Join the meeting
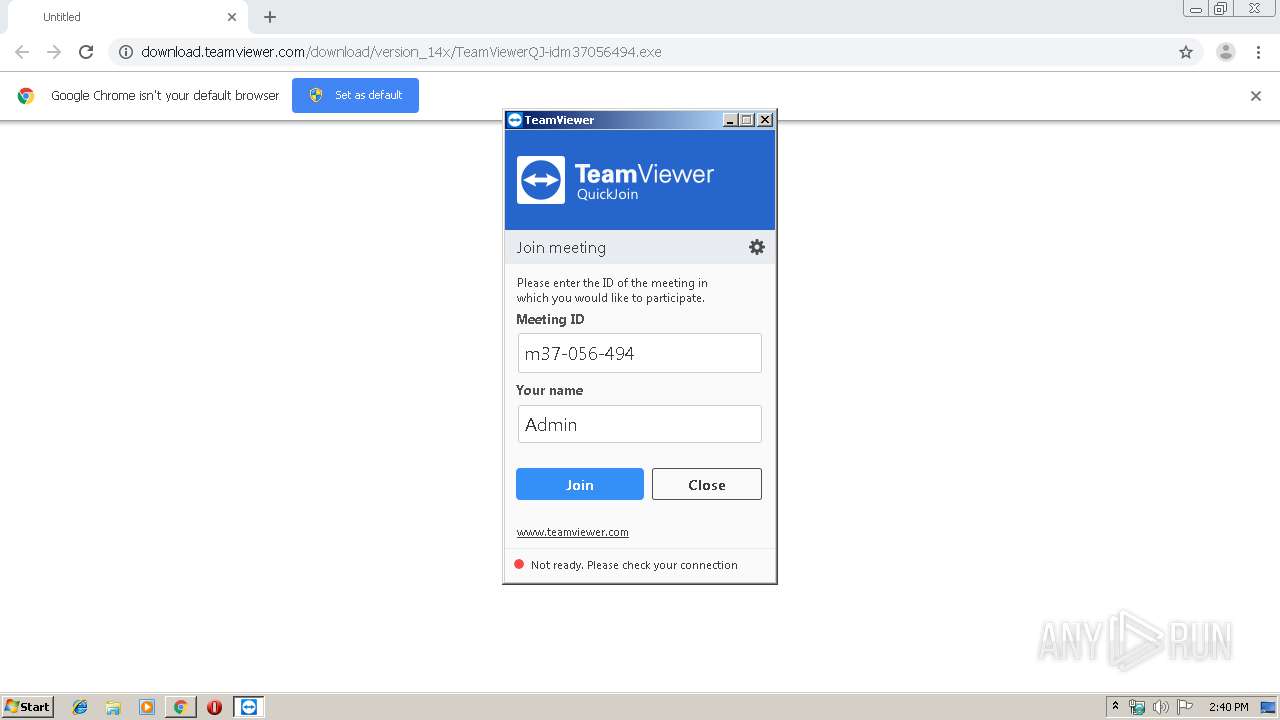 [x=580, y=484]
